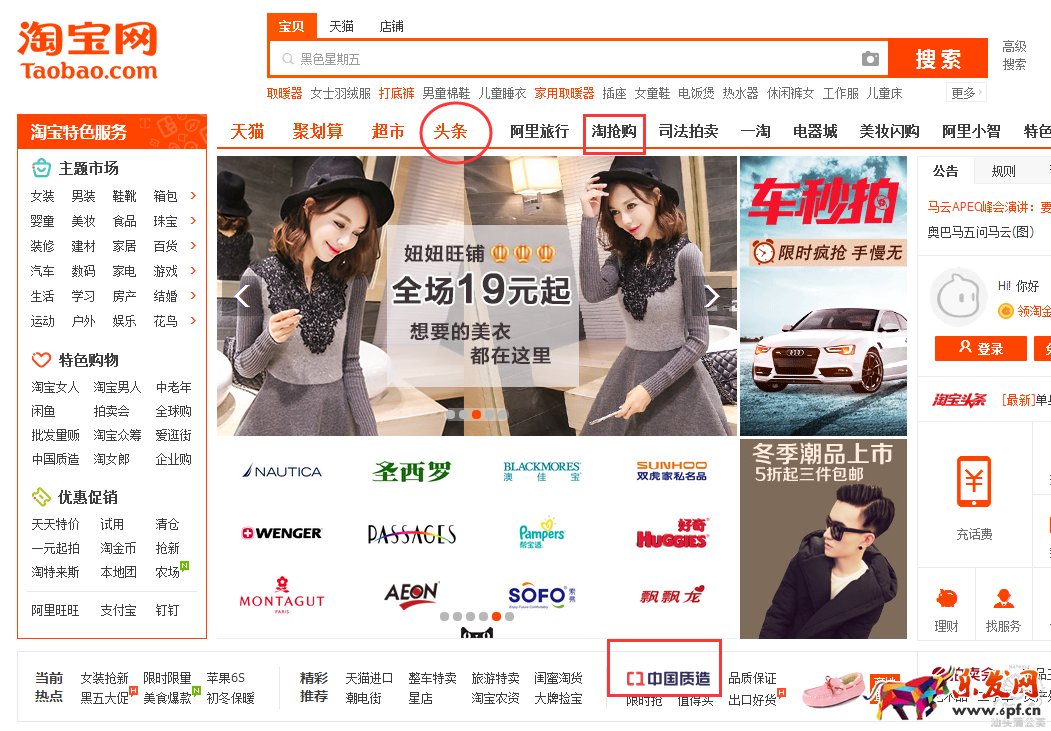
Task: Open the SOFO brand logo
Action: tap(542, 595)
